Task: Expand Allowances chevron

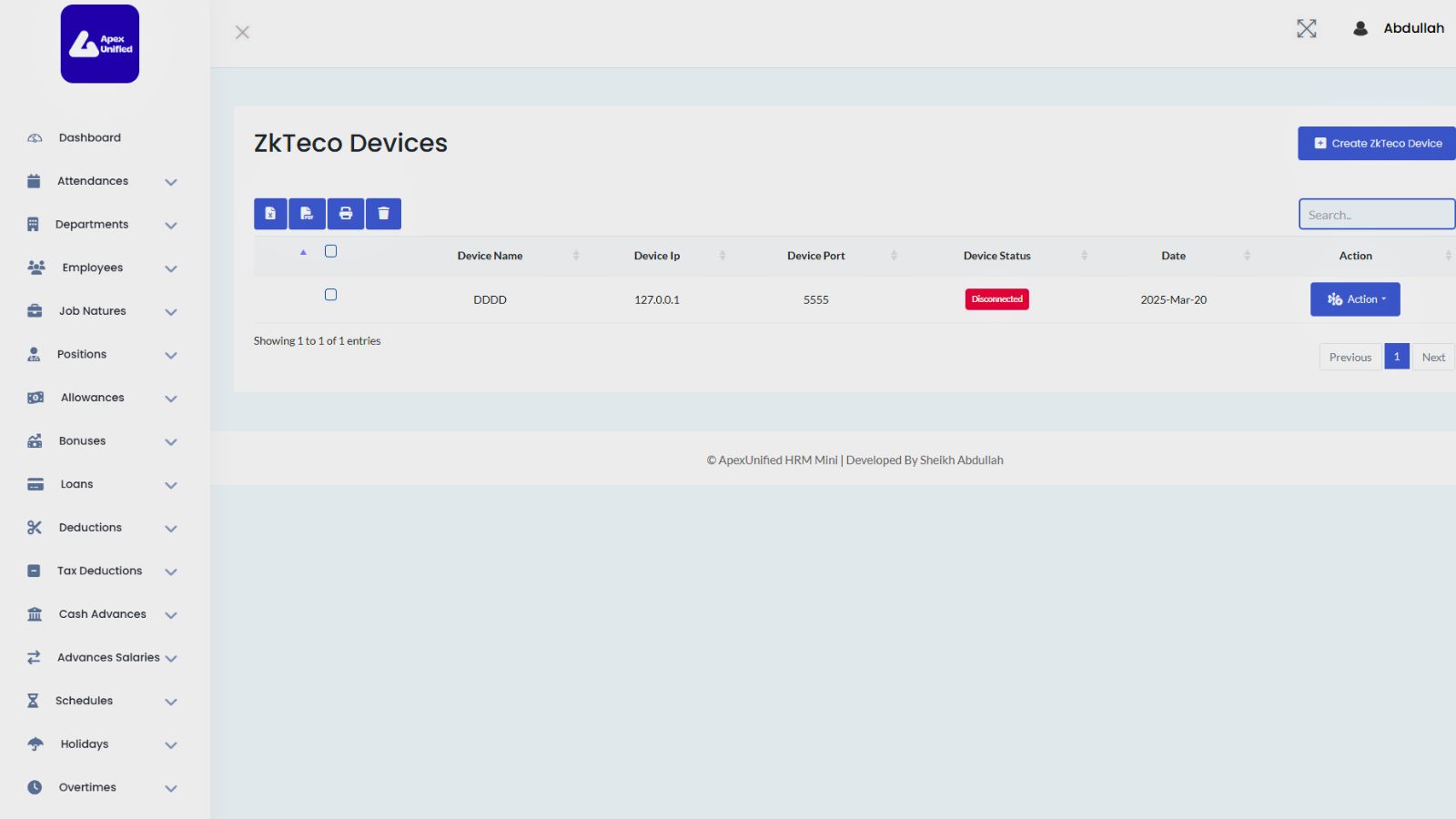Action: coord(170,399)
